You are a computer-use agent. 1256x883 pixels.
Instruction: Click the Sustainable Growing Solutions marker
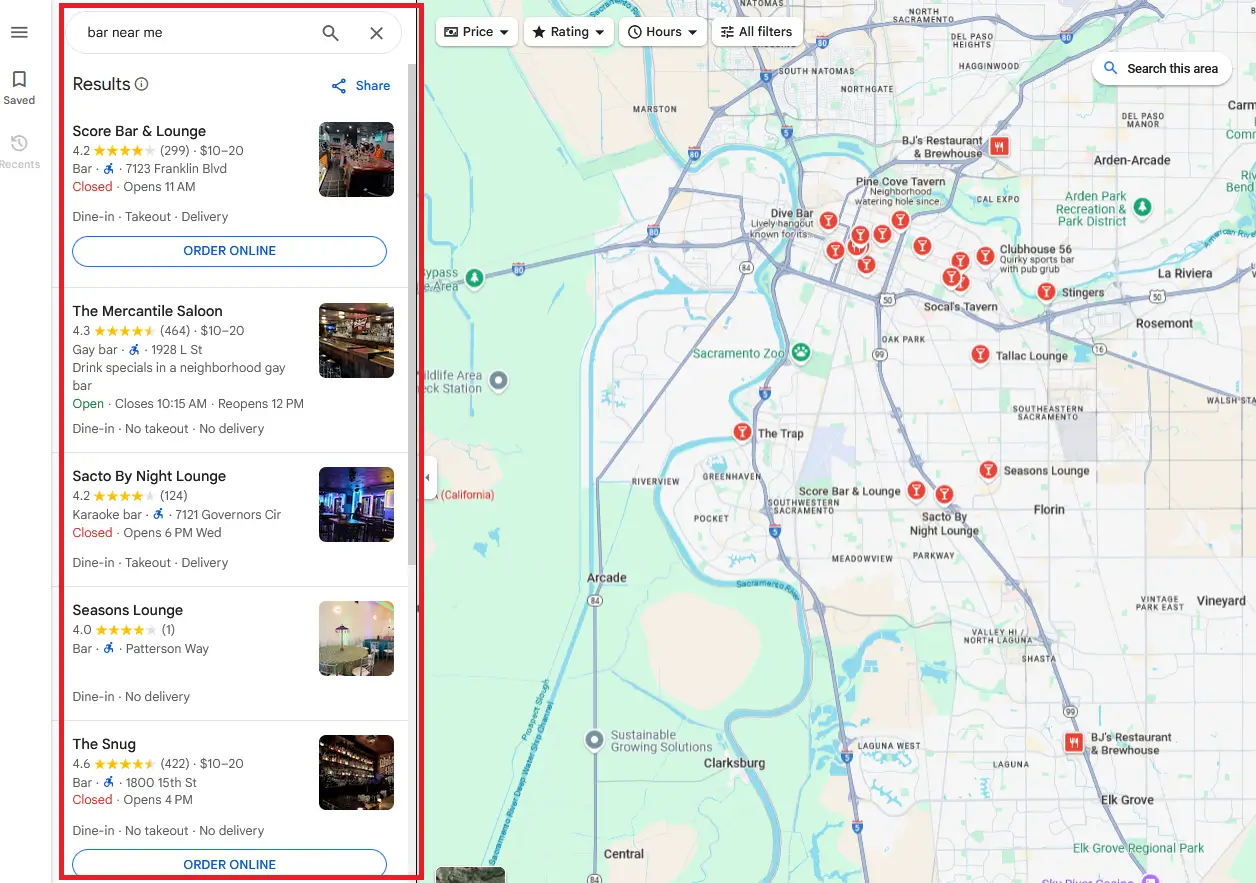point(595,740)
